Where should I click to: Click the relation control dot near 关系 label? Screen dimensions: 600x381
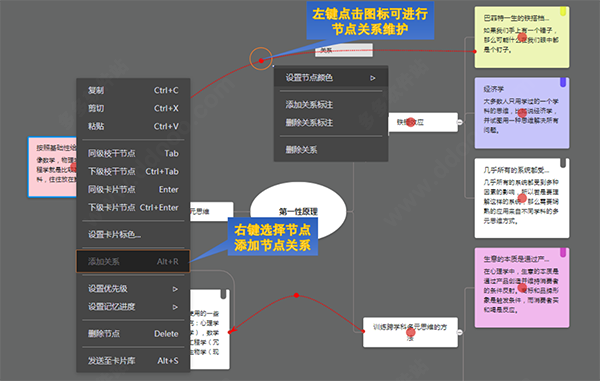point(261,60)
